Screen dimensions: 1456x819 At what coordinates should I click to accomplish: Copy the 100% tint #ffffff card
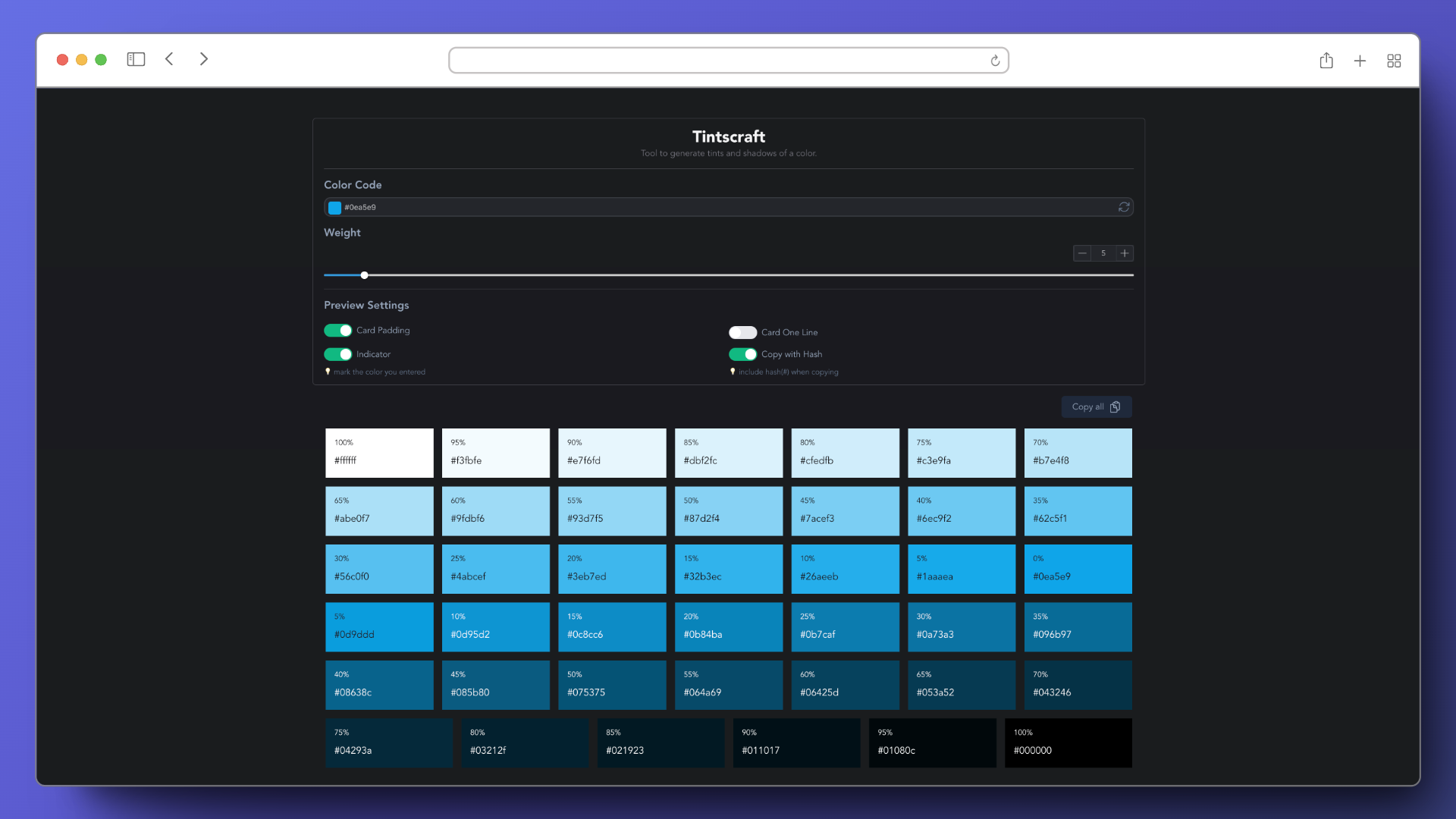tap(379, 453)
